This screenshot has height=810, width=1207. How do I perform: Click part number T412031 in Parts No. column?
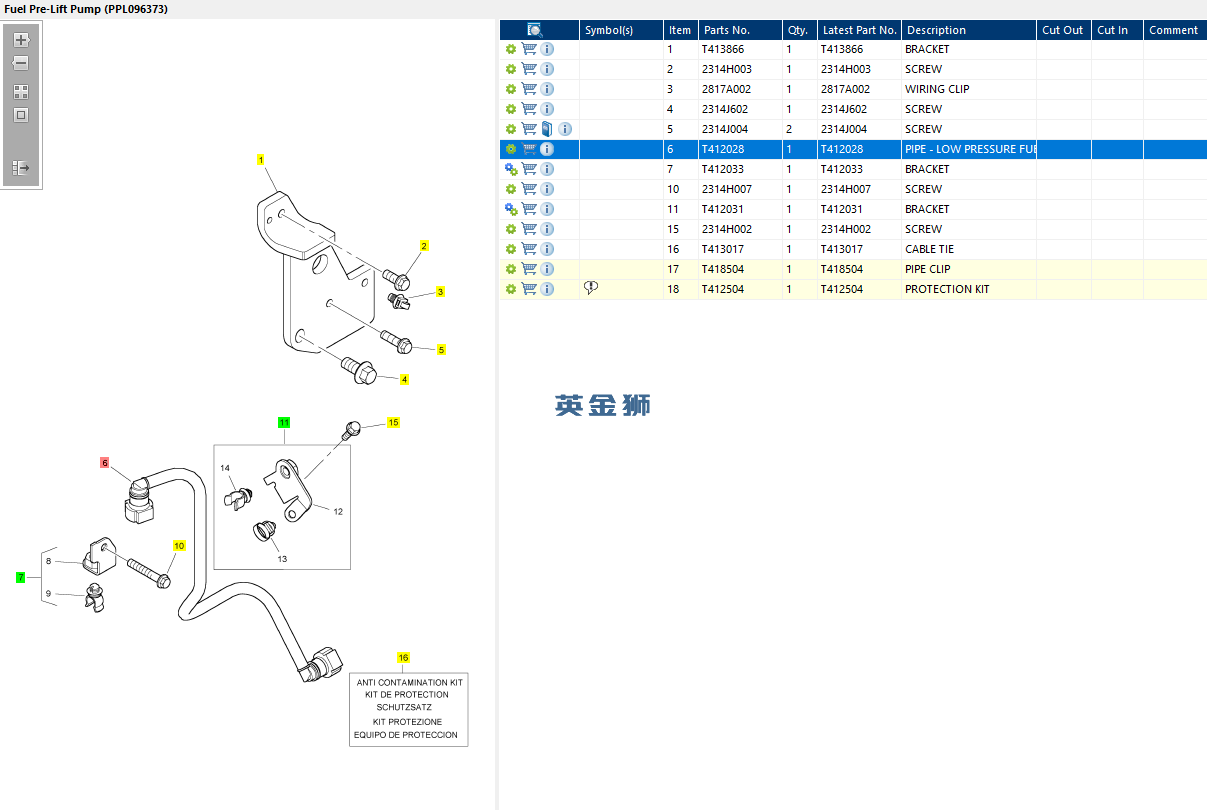(x=723, y=209)
